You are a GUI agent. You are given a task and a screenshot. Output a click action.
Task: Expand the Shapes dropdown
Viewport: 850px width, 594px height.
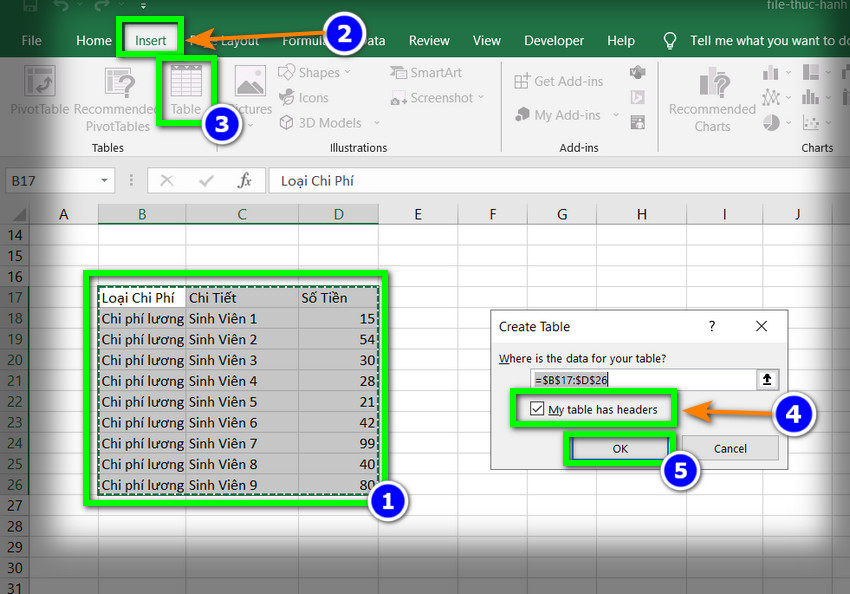tap(347, 72)
